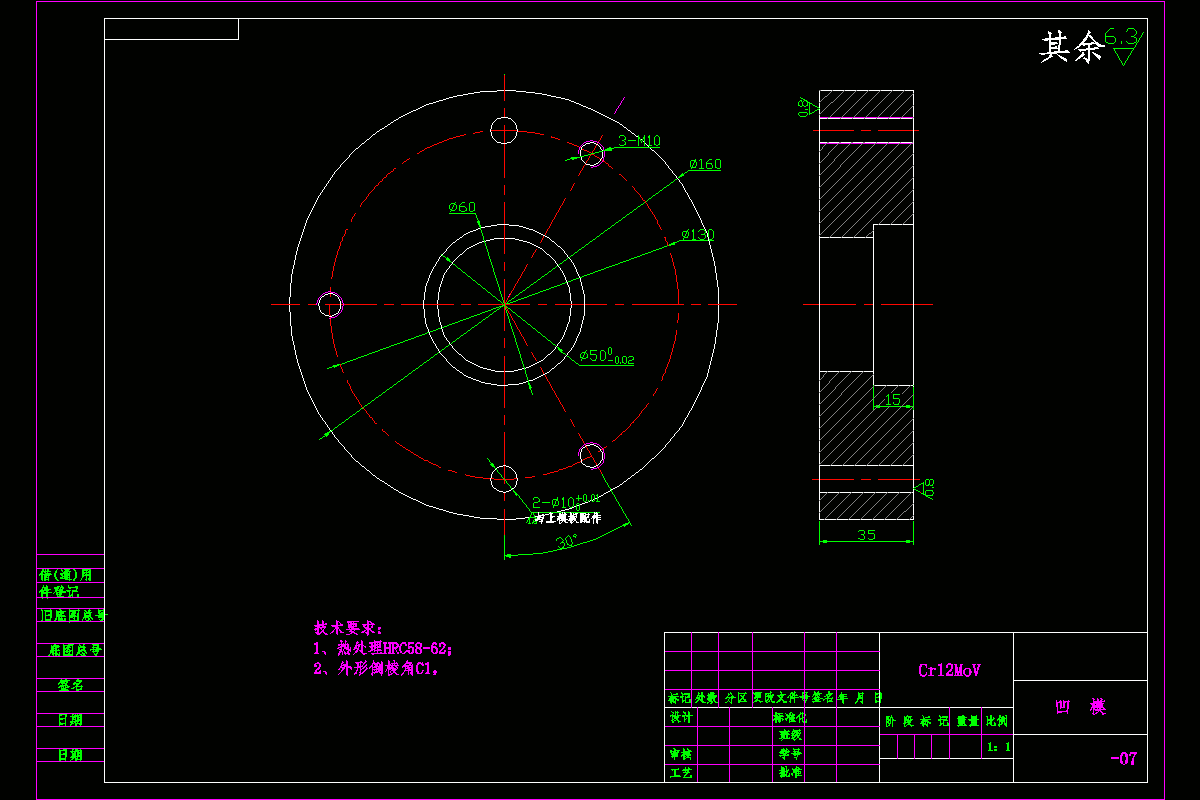Click the Cr12MoV material text
1200x800 pixels.
click(950, 670)
